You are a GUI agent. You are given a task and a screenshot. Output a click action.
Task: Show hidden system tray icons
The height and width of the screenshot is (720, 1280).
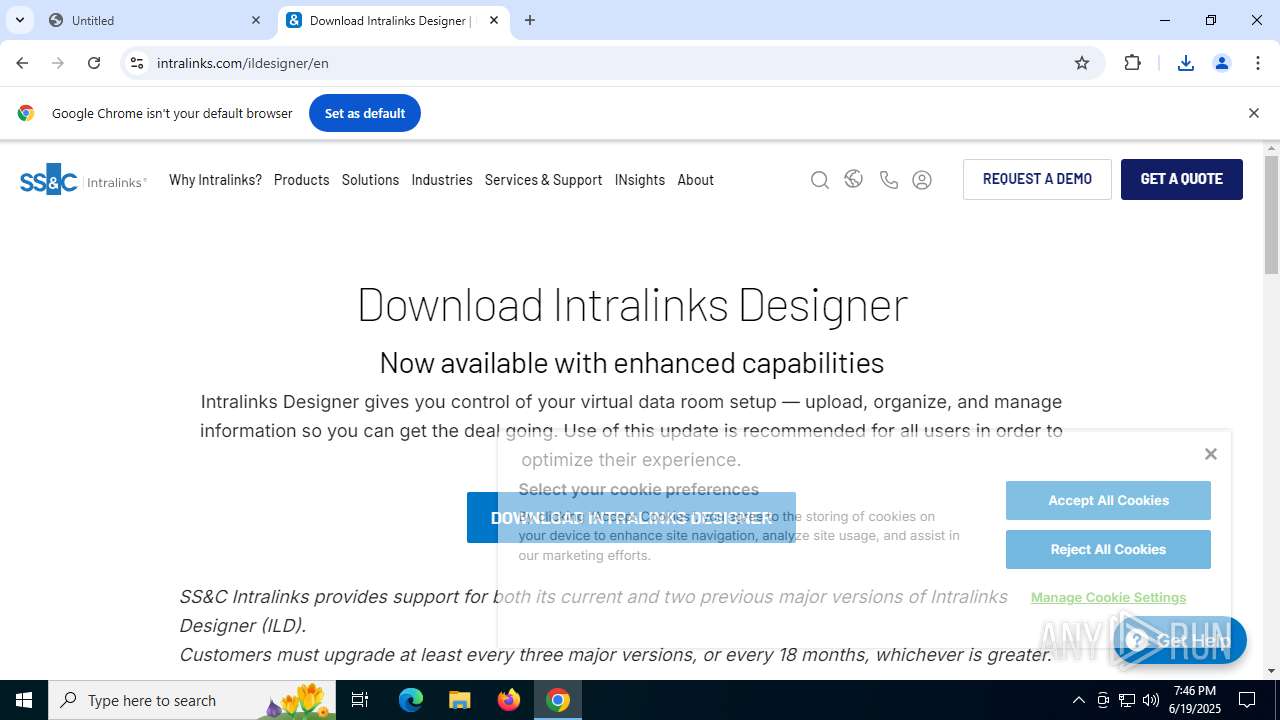1078,700
